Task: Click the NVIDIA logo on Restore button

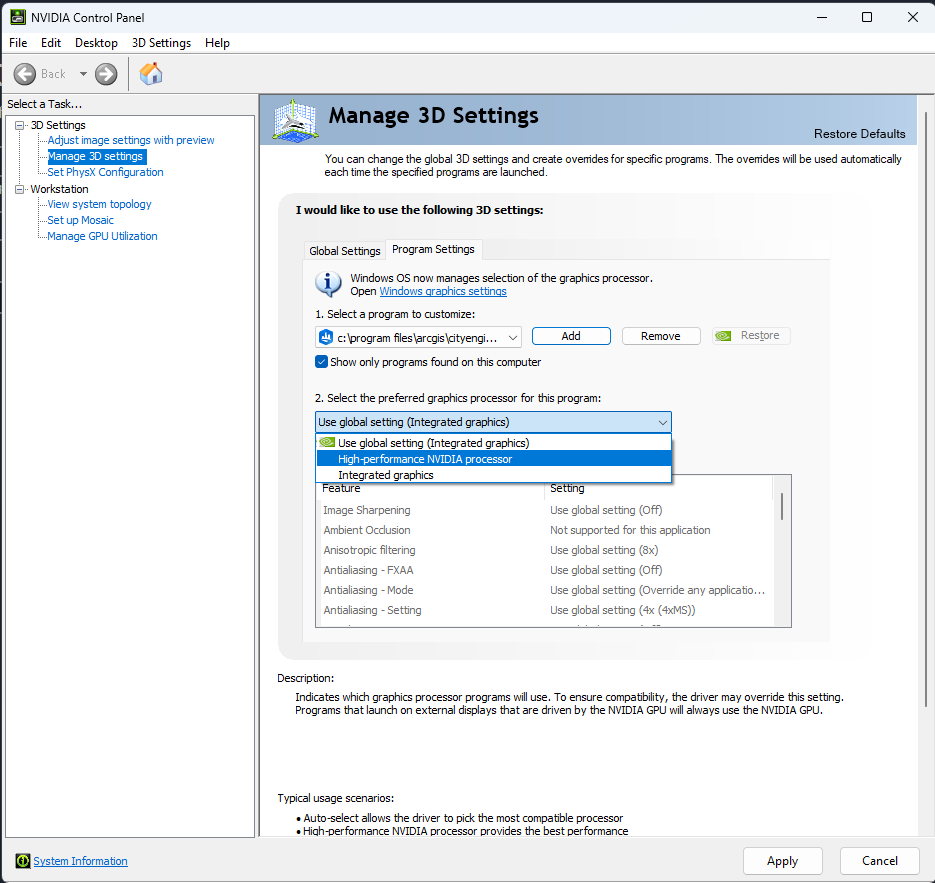Action: pyautogui.click(x=723, y=336)
